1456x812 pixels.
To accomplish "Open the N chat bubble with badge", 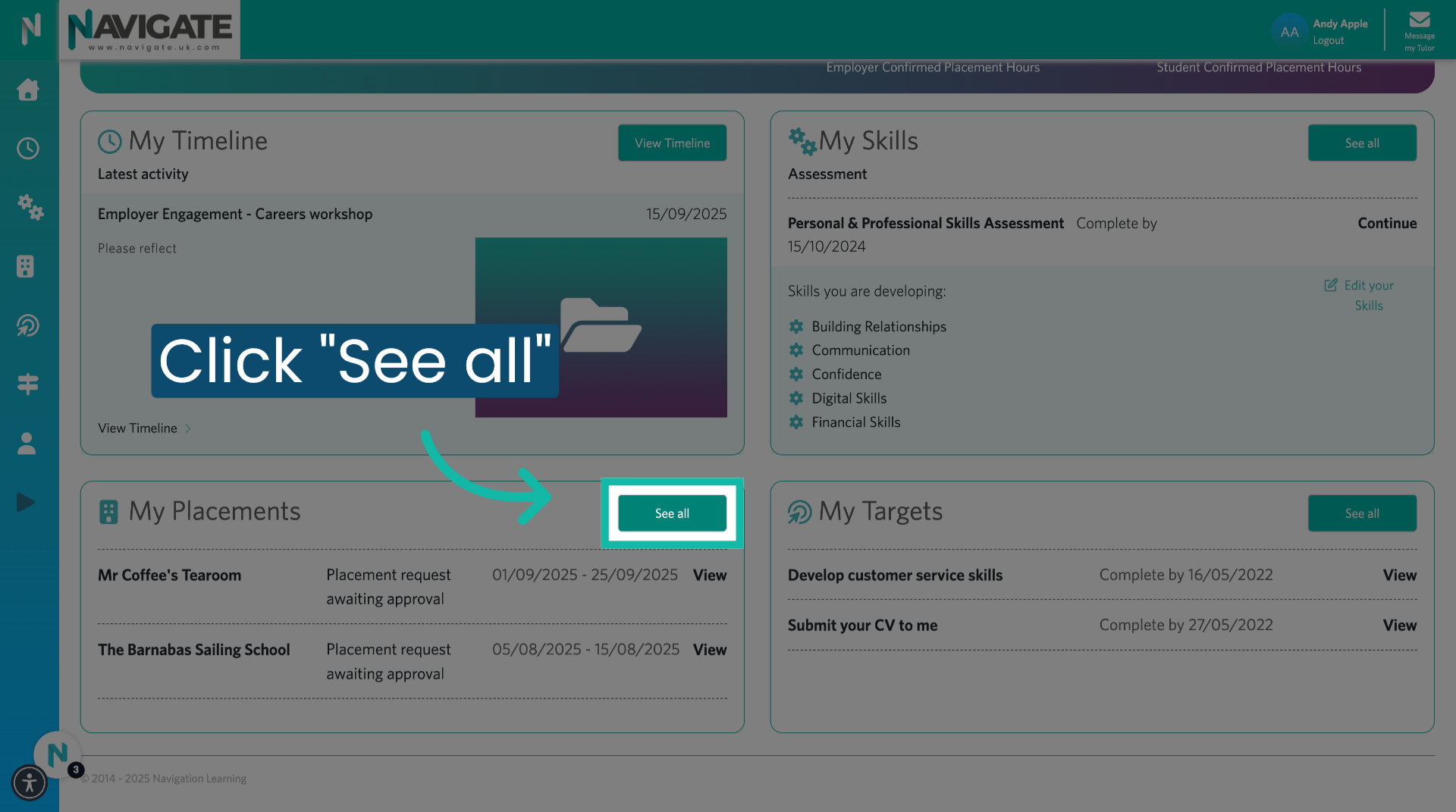I will click(58, 754).
